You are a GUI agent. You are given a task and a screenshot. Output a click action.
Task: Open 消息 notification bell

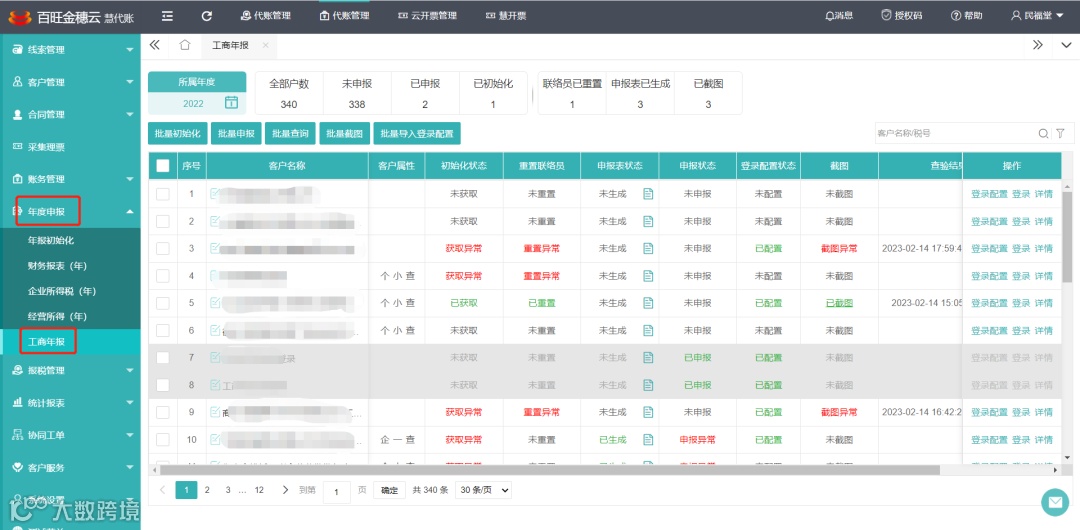pos(839,15)
